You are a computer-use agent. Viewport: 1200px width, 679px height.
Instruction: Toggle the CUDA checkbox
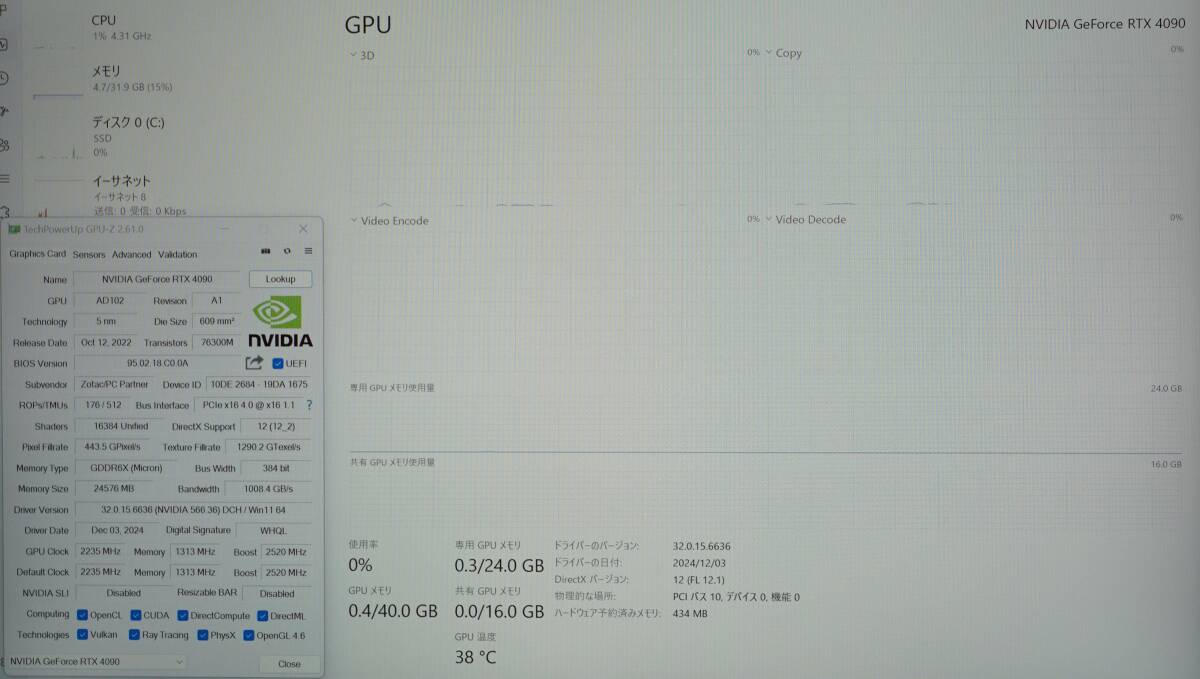click(135, 615)
